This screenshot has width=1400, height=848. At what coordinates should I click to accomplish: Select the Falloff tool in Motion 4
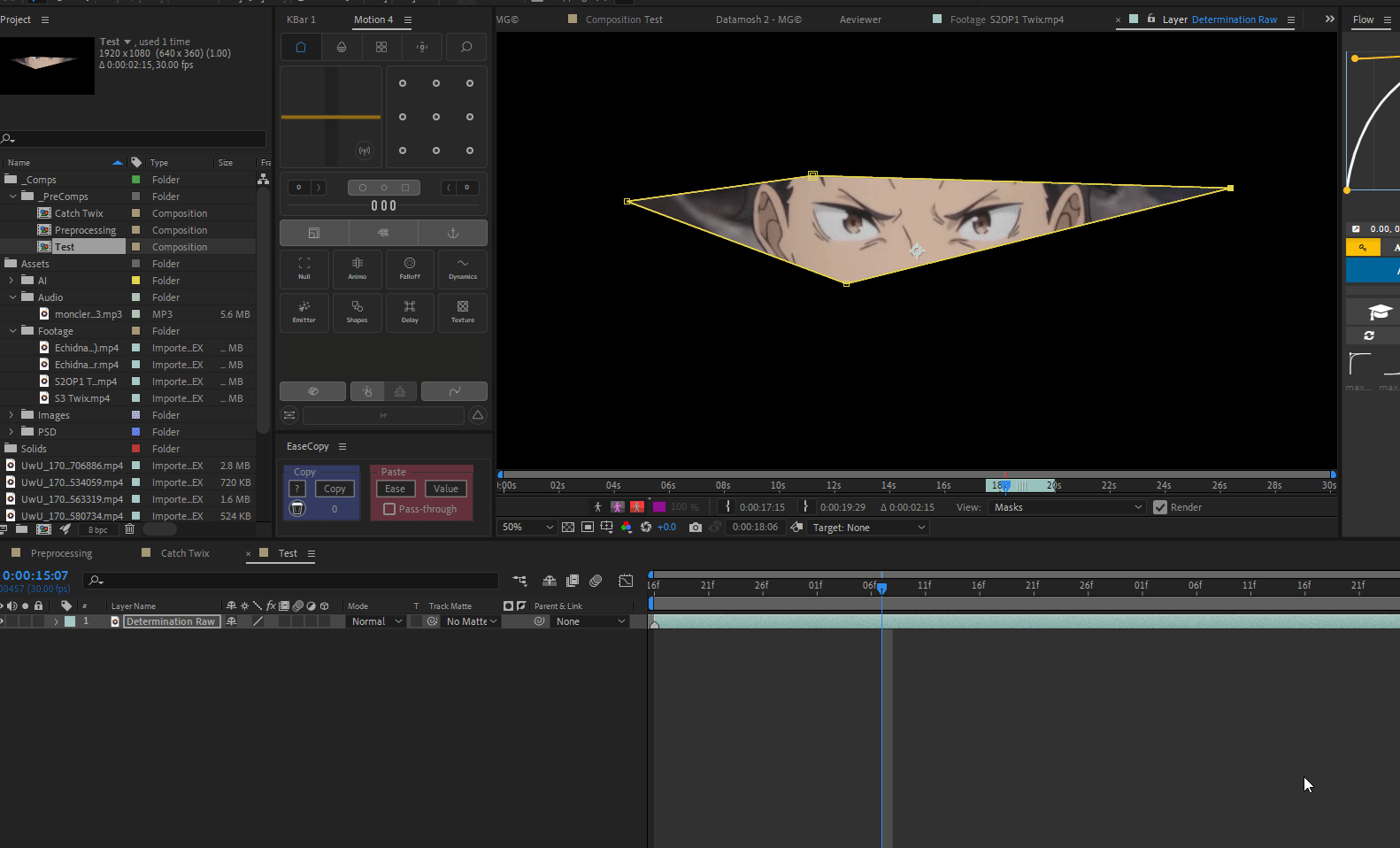[x=410, y=268]
